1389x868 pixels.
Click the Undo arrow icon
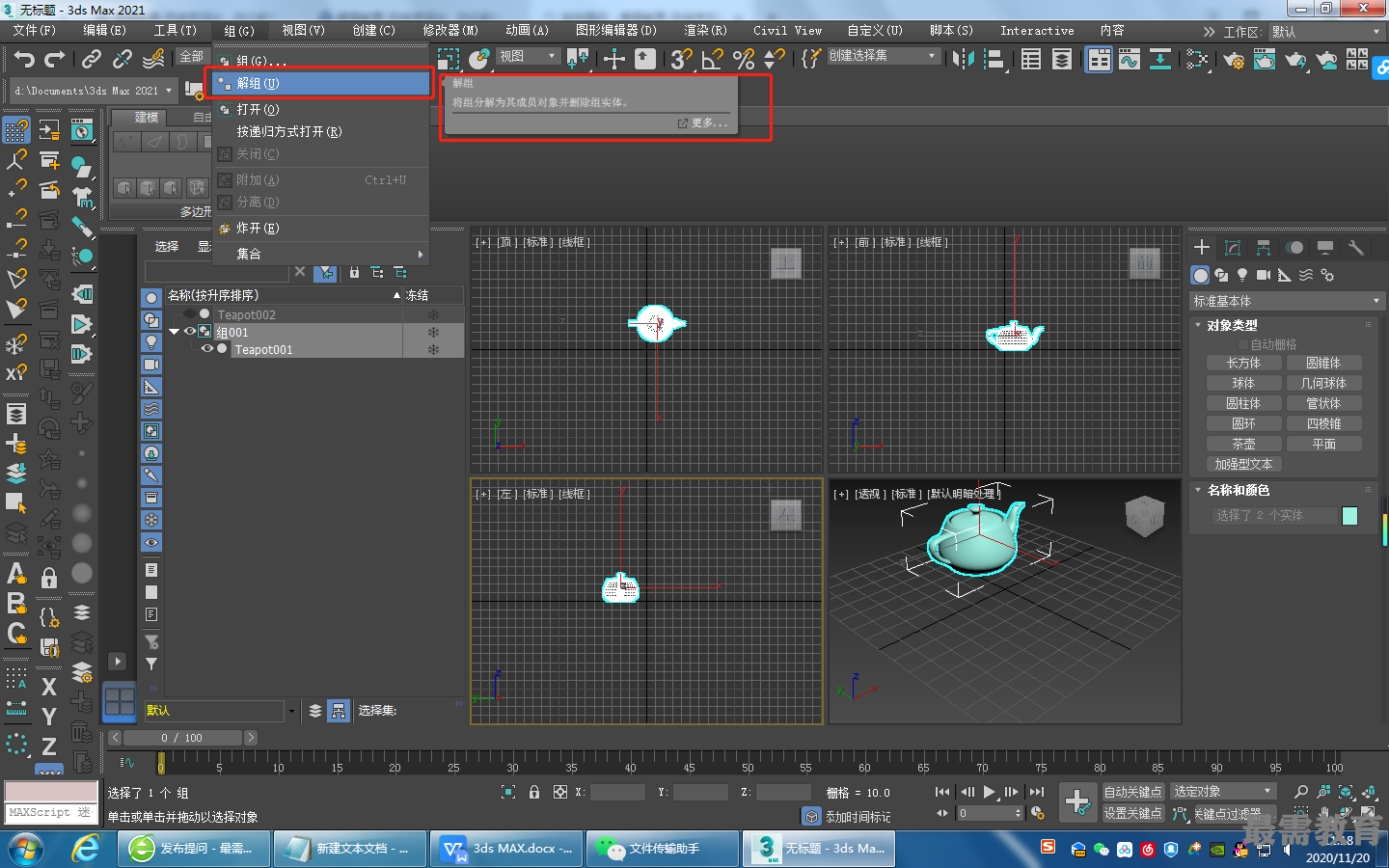click(24, 60)
